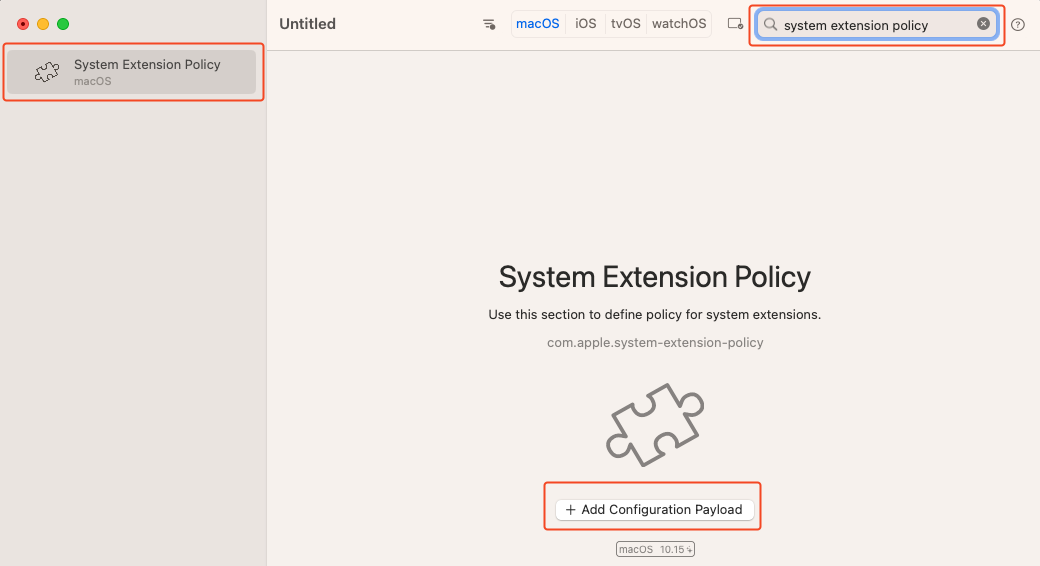Clear the search field with the X icon

pos(983,24)
